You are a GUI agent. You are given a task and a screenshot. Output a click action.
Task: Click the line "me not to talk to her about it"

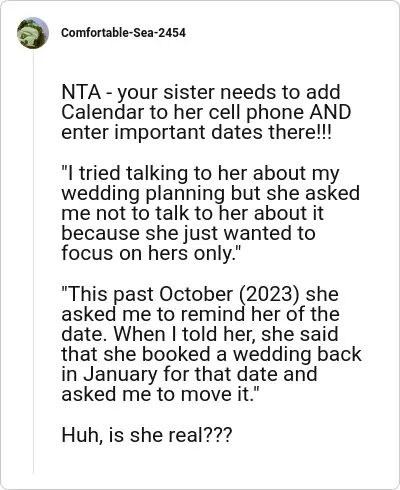point(193,213)
